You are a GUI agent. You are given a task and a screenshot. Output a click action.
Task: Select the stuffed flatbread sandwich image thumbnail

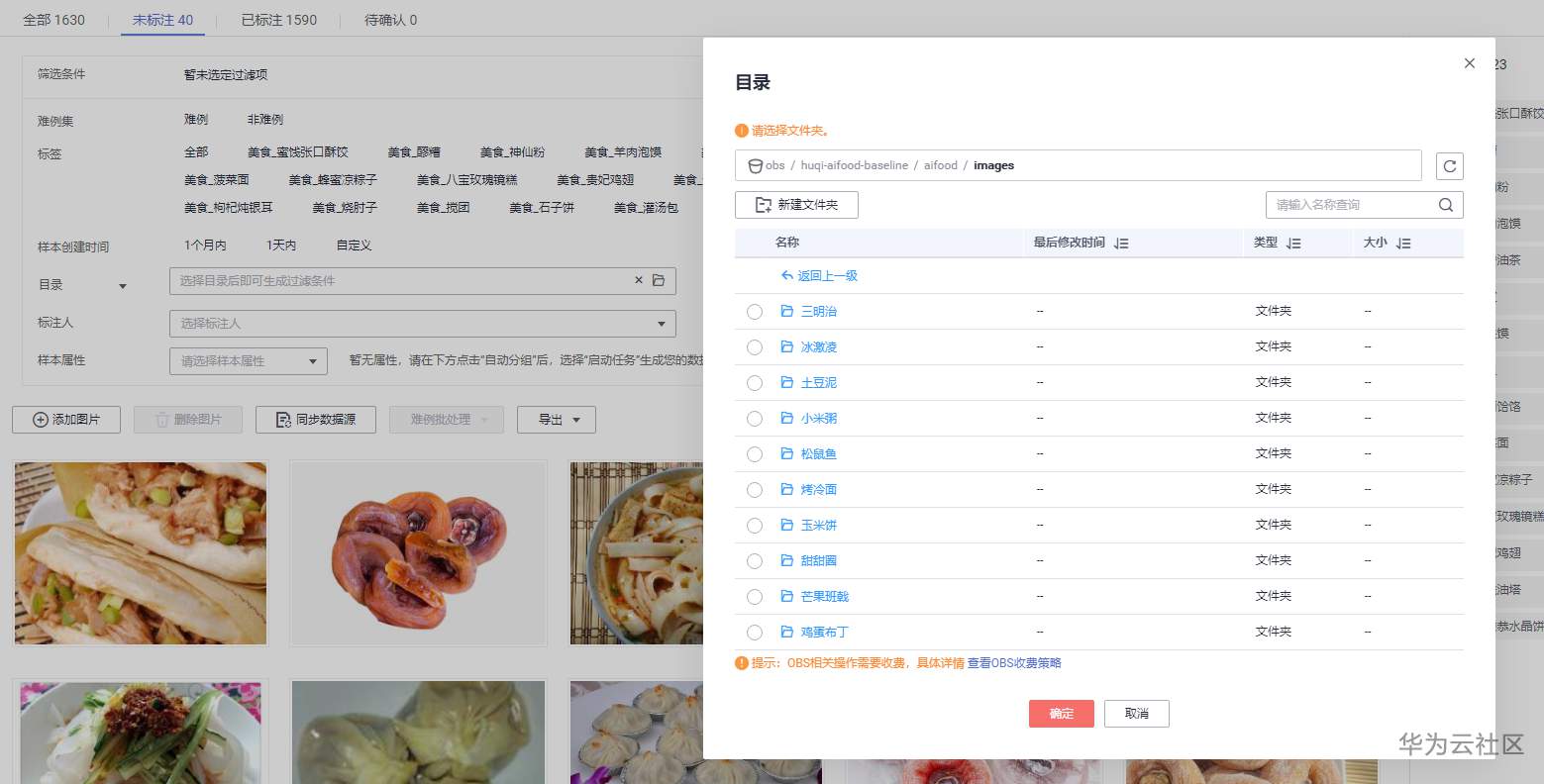141,553
